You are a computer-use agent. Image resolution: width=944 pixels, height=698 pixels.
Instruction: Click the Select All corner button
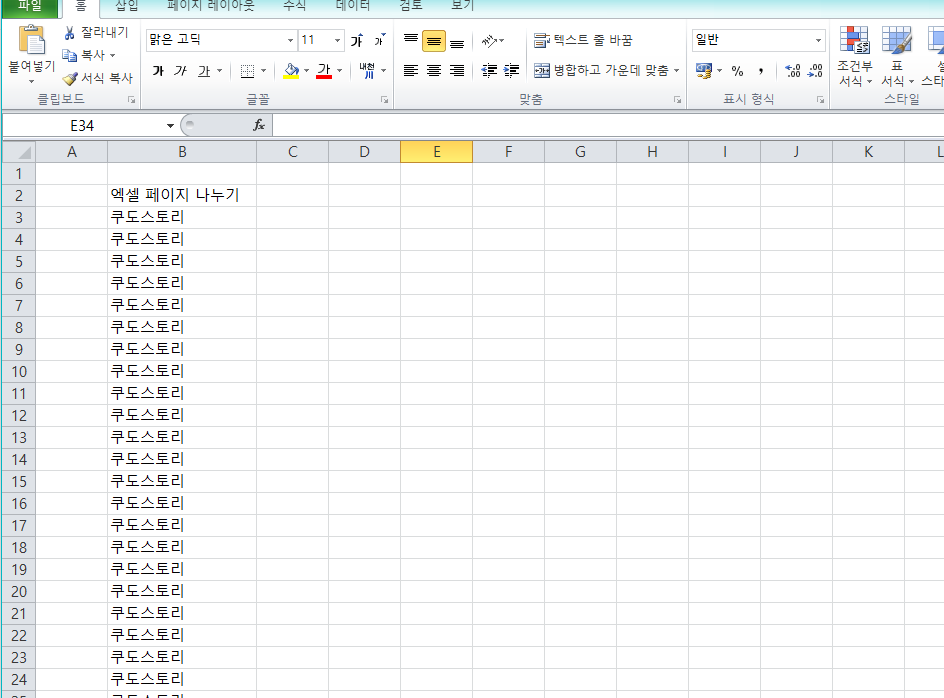[x=19, y=152]
